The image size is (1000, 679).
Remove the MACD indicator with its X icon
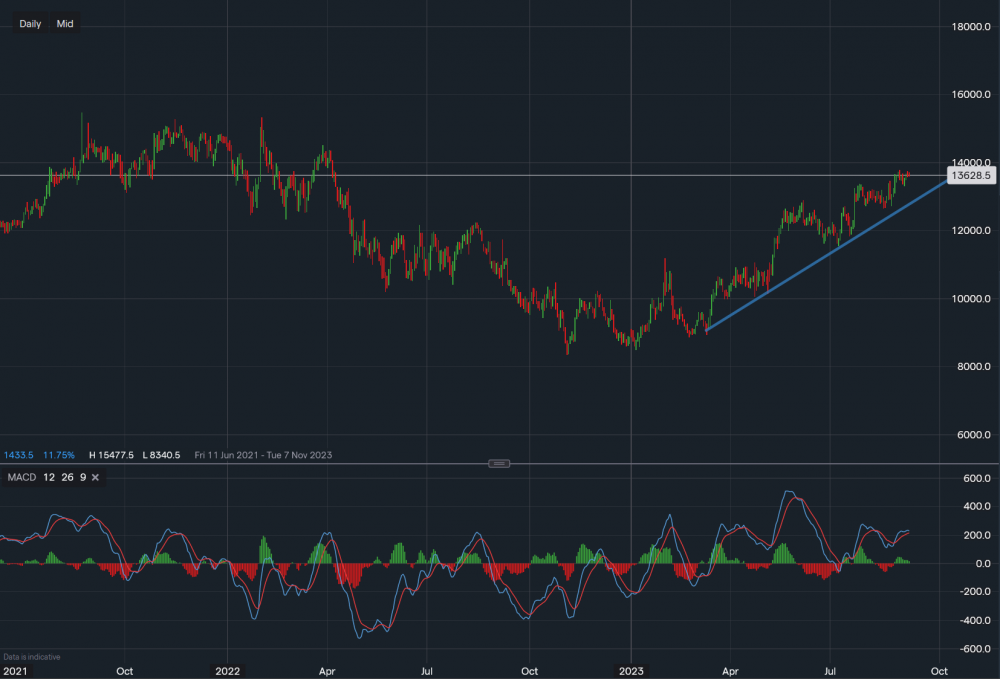point(96,478)
